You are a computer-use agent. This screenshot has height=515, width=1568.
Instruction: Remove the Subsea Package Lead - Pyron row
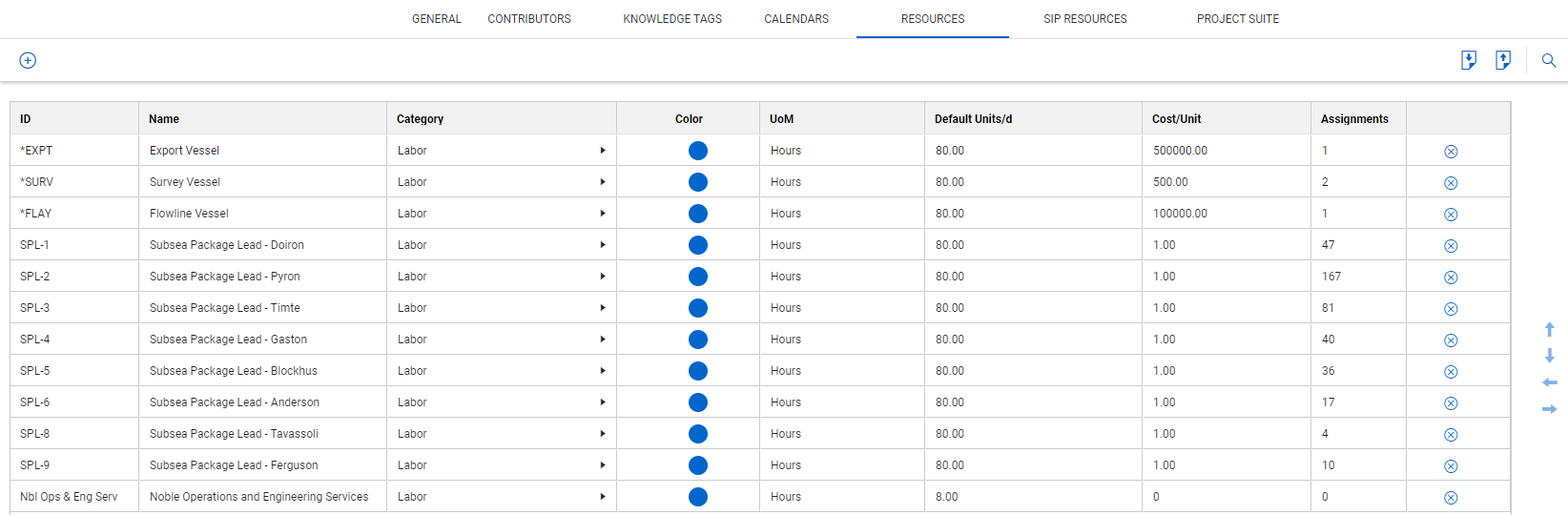[1451, 278]
